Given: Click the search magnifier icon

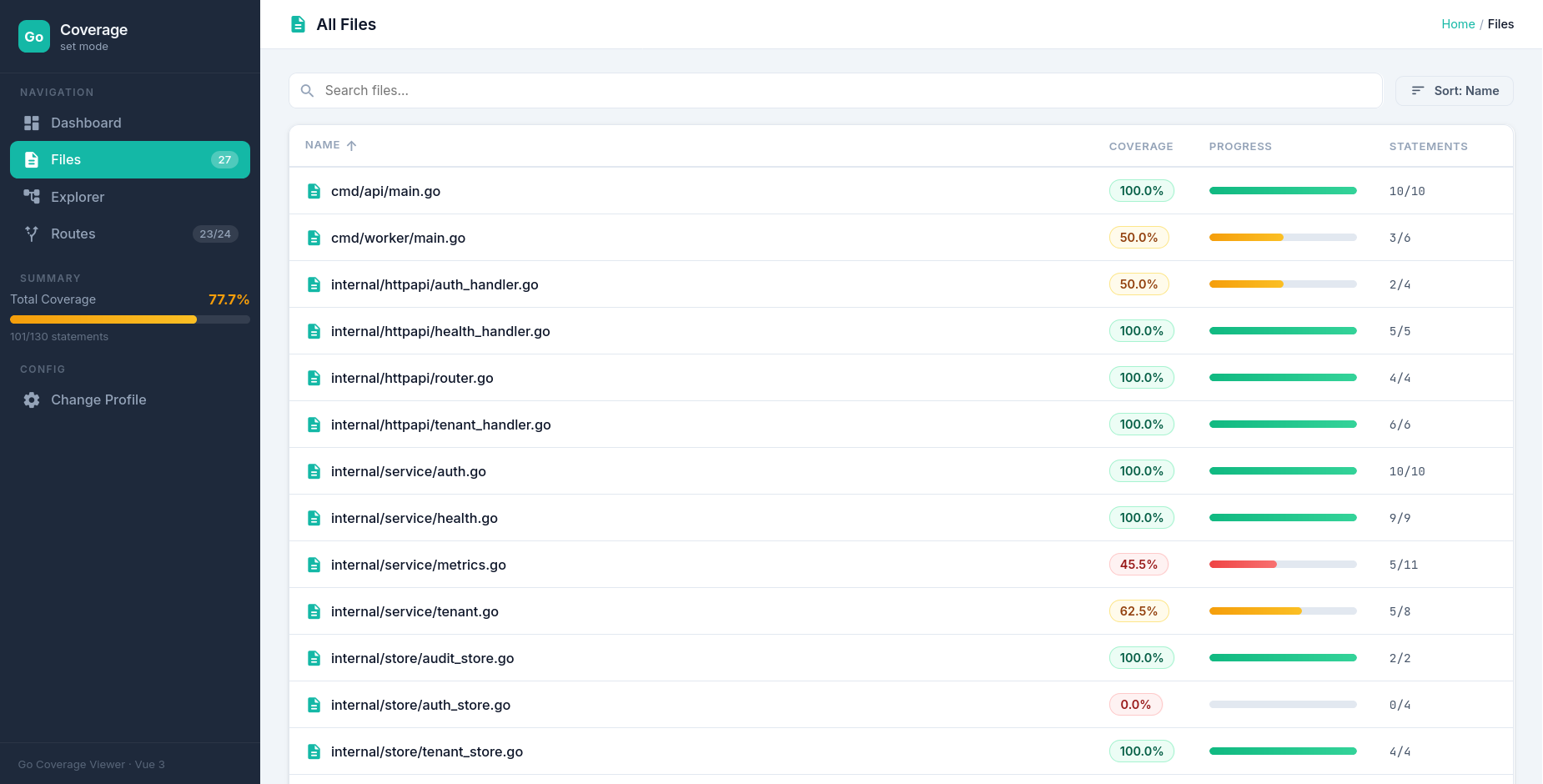Looking at the screenshot, I should (307, 91).
